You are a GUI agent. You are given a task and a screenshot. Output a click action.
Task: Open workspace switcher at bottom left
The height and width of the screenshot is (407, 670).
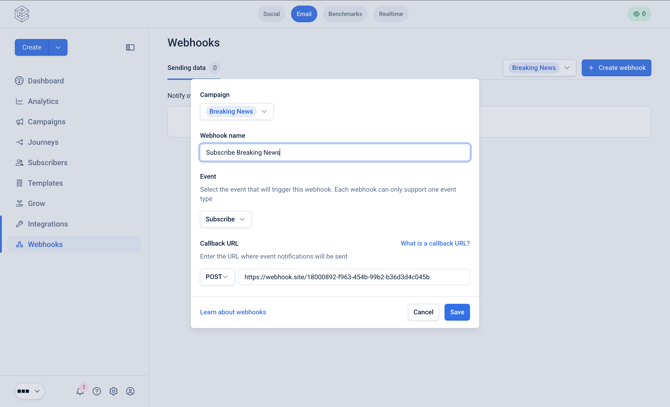pos(29,391)
